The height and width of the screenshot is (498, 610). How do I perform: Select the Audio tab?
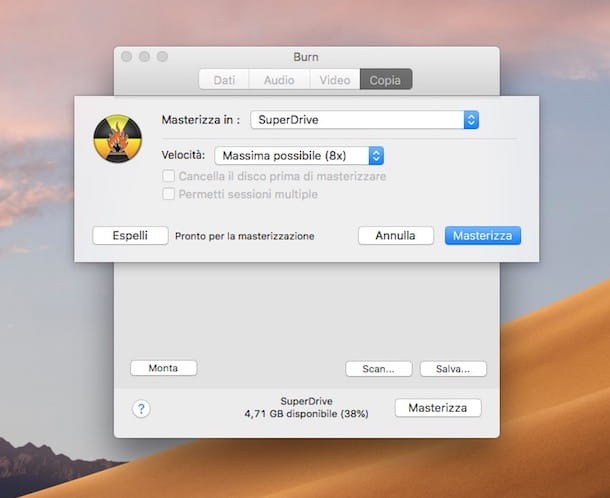(279, 80)
